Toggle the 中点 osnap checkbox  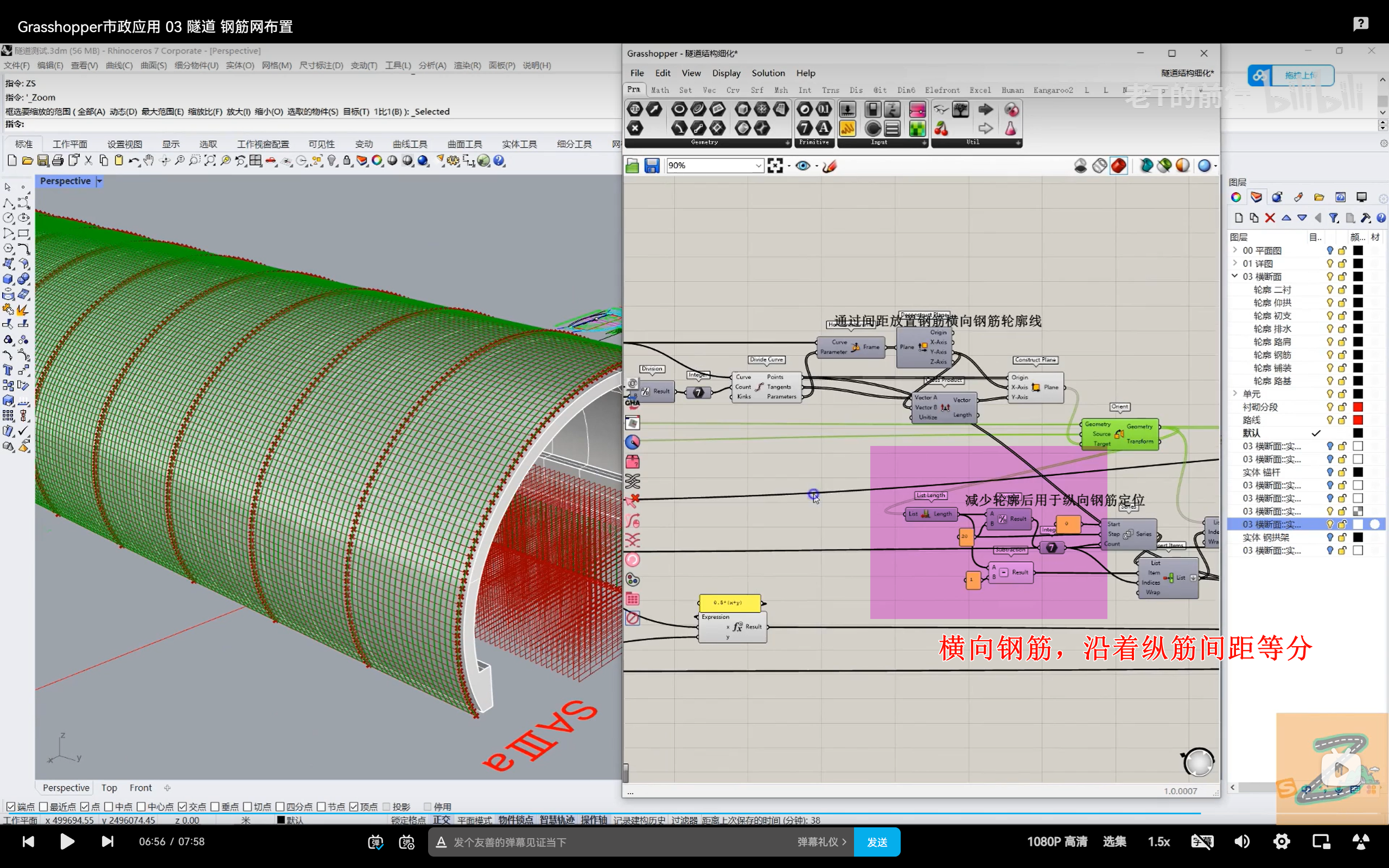coord(109,807)
